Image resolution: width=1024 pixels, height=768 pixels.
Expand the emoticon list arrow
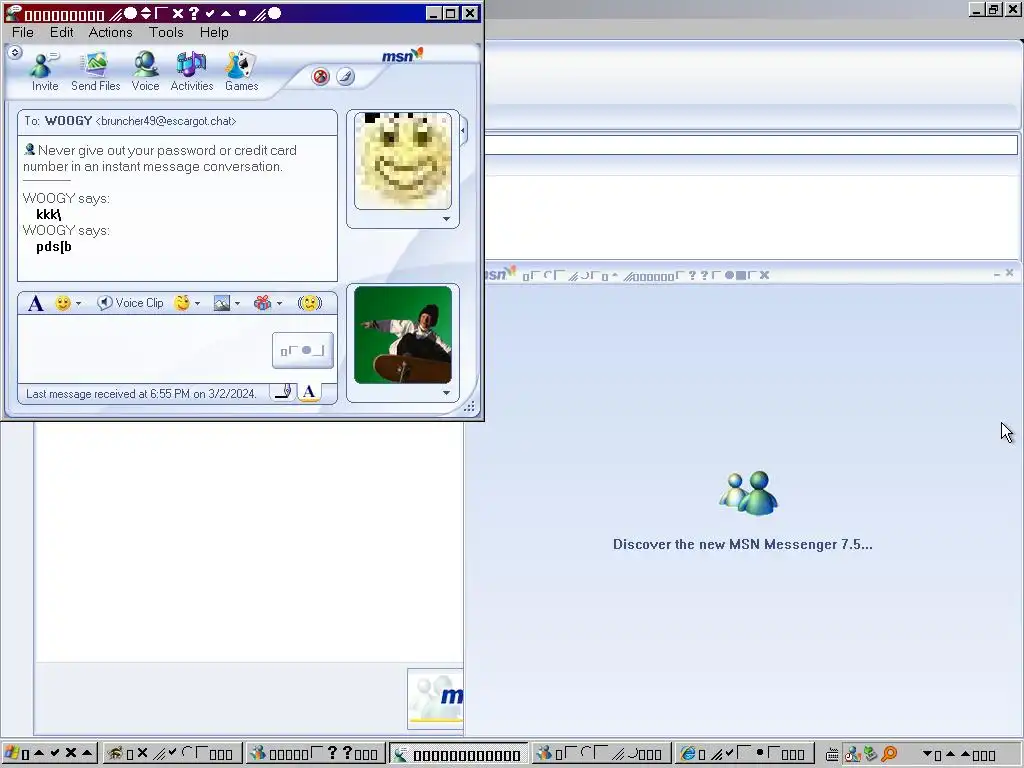click(x=78, y=303)
